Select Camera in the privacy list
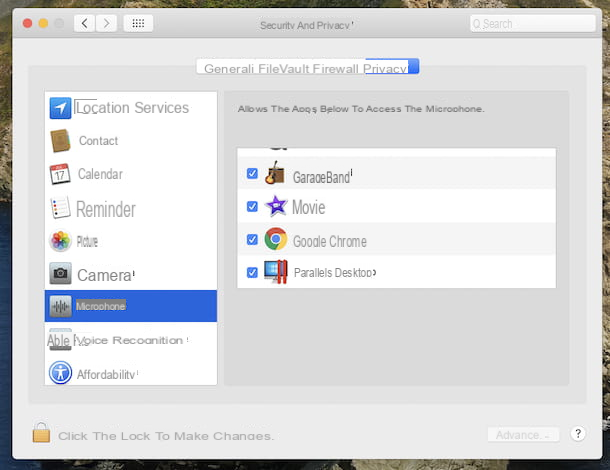 (x=131, y=274)
